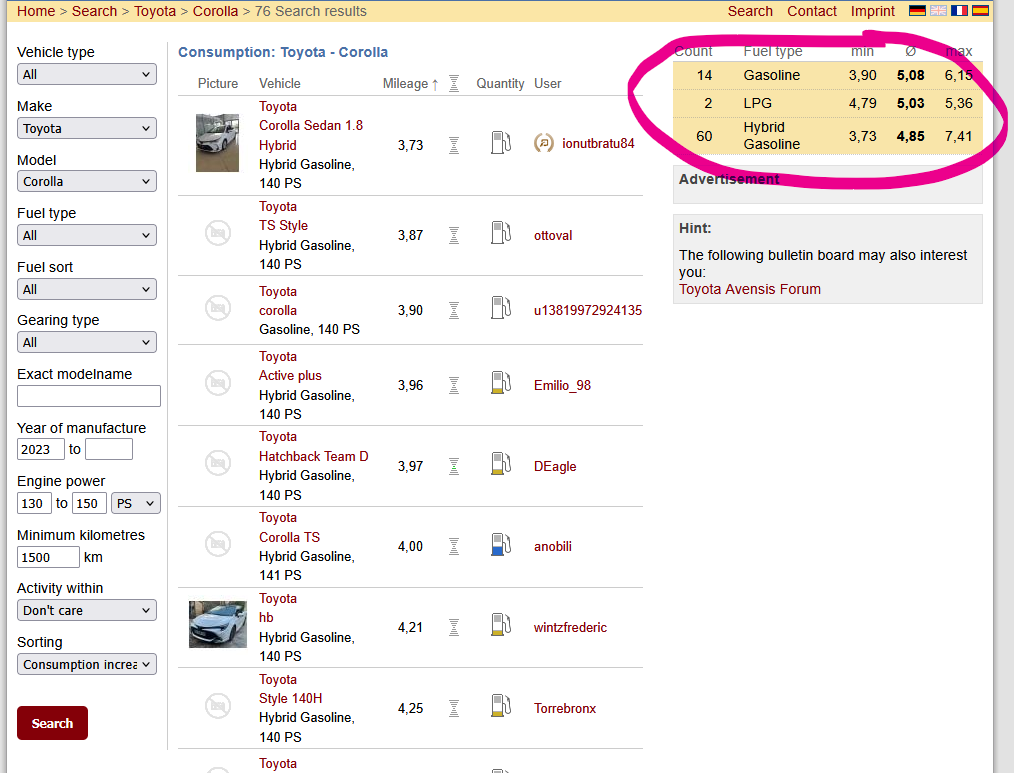Click the fuel pump icon for ottoval
1014x773 pixels.
[x=501, y=233]
